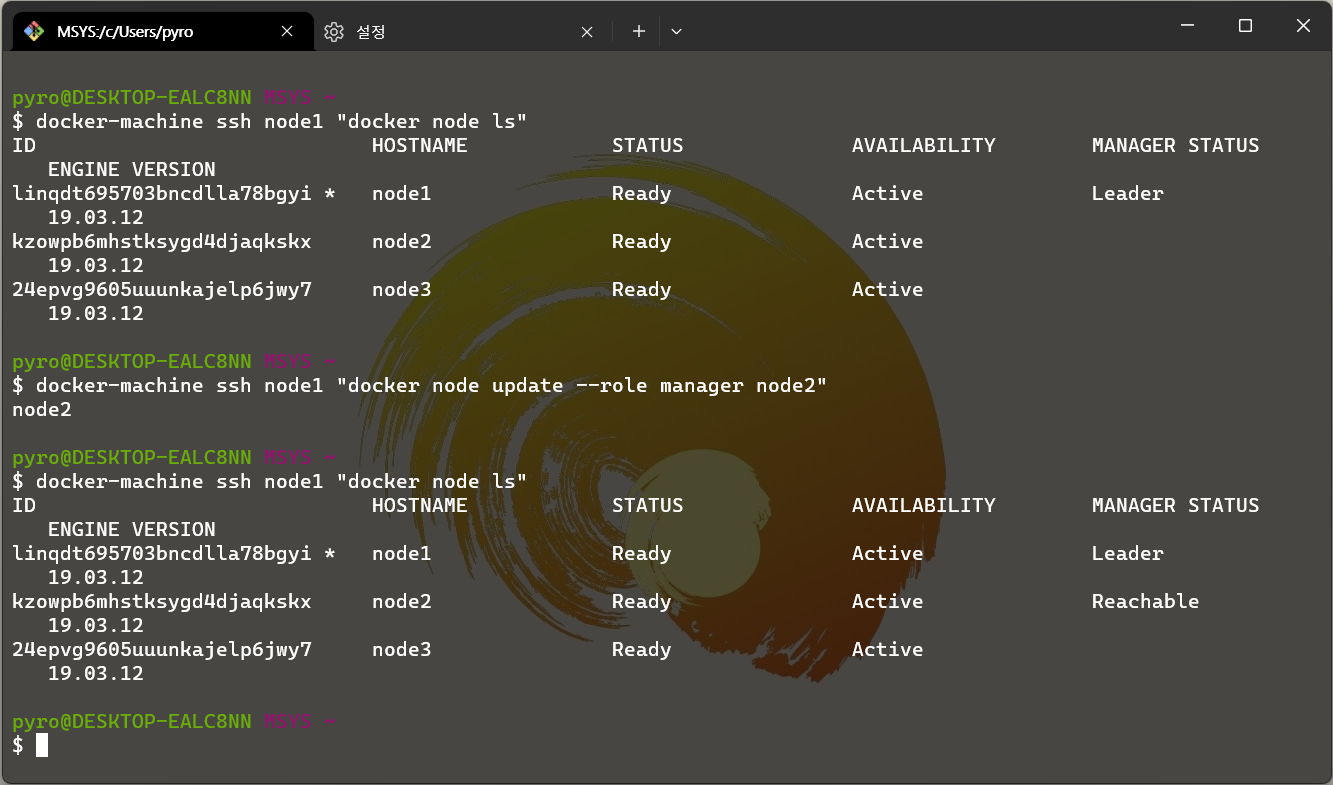The image size is (1333, 785).
Task: Click the output line 'node2' below update command
Action: point(42,409)
